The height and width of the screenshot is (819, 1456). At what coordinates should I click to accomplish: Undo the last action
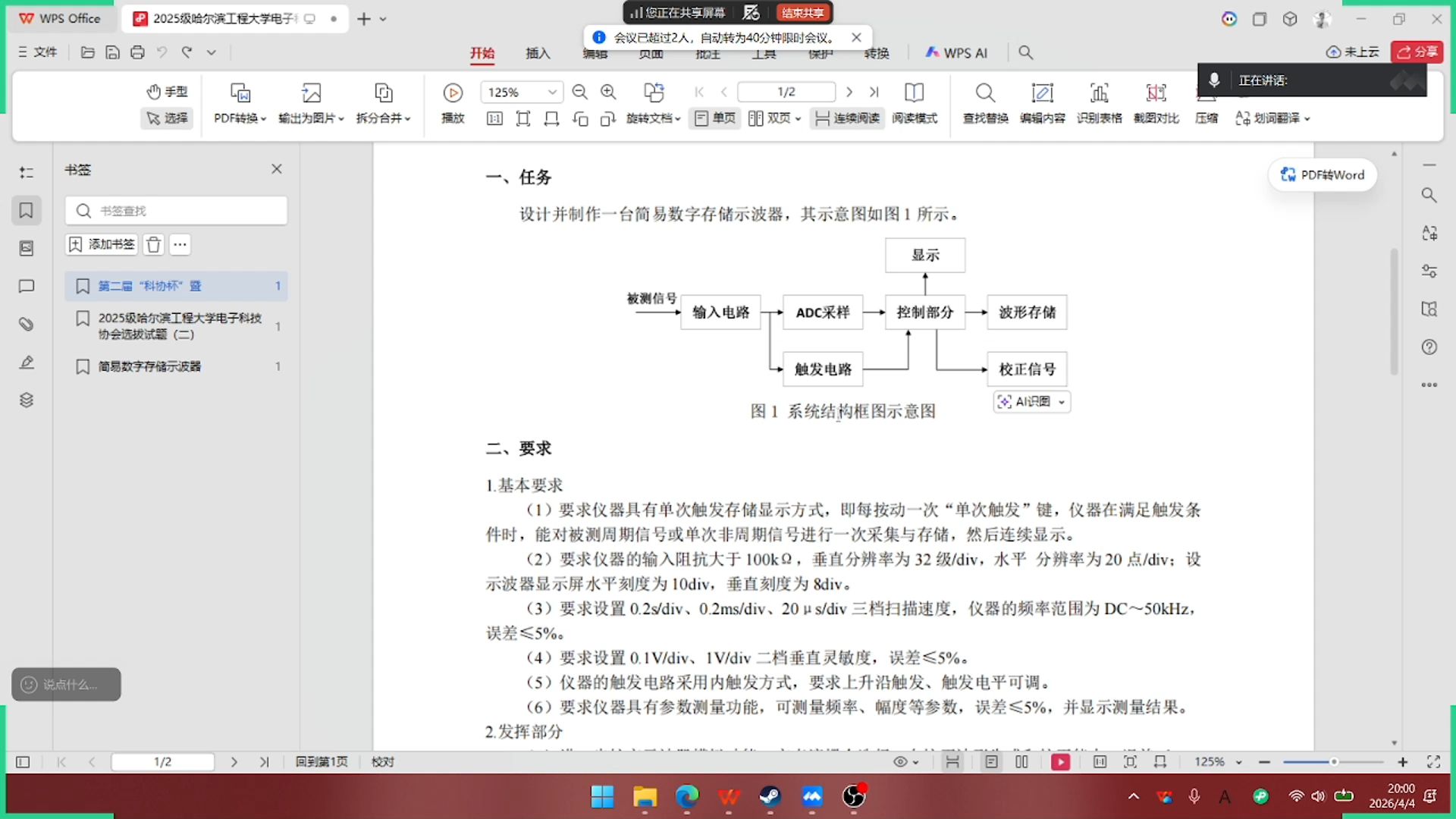162,52
